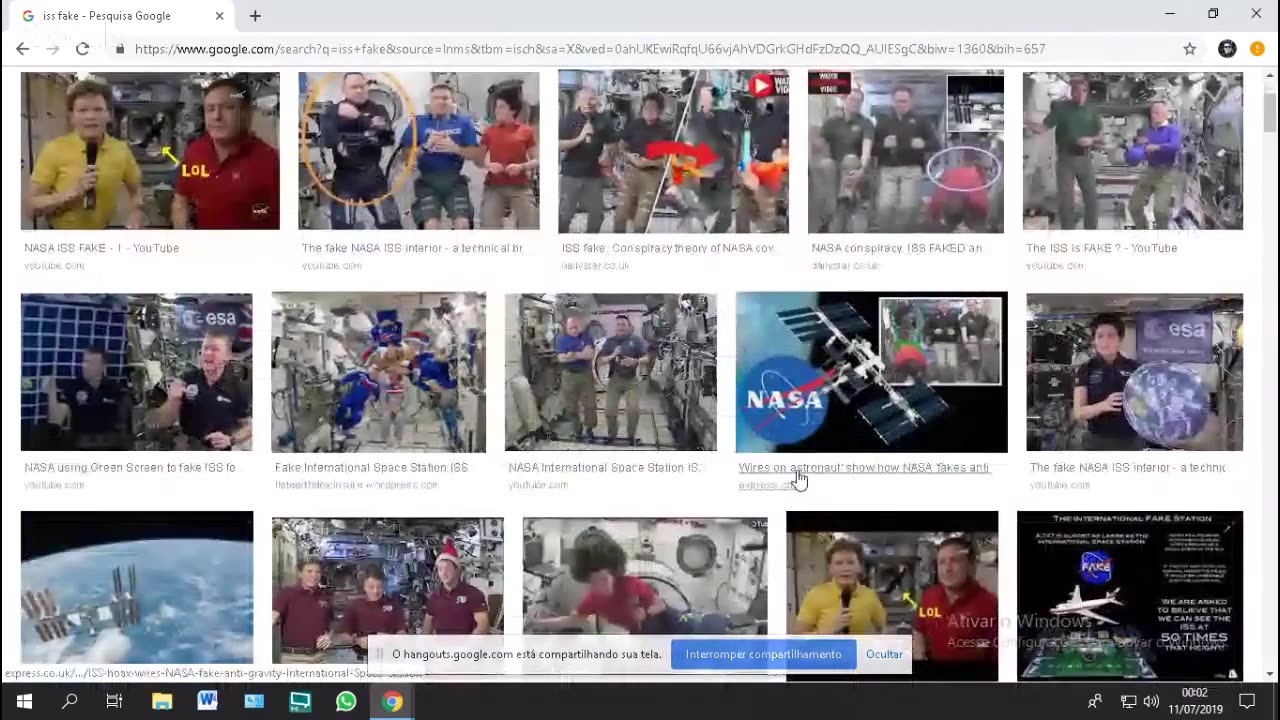Open the 'NASA ISS FAKE - 1 - YouTube' caption link
The image size is (1280, 720).
tap(101, 248)
